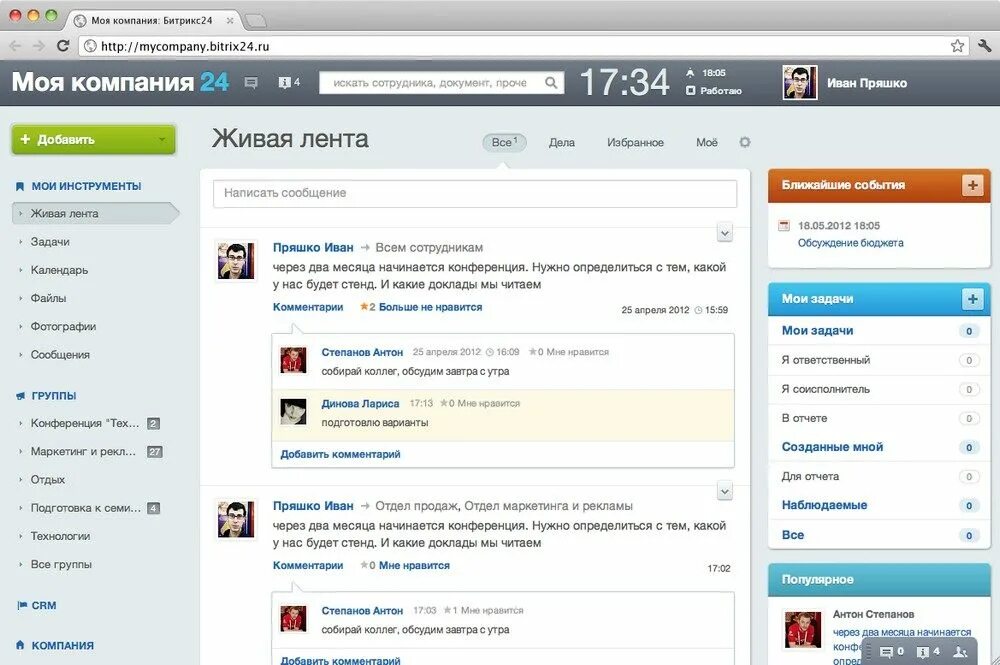The width and height of the screenshot is (1000, 665).
Task: Expand post menu arrow of Всем сотрудникам post
Action: coord(724,233)
